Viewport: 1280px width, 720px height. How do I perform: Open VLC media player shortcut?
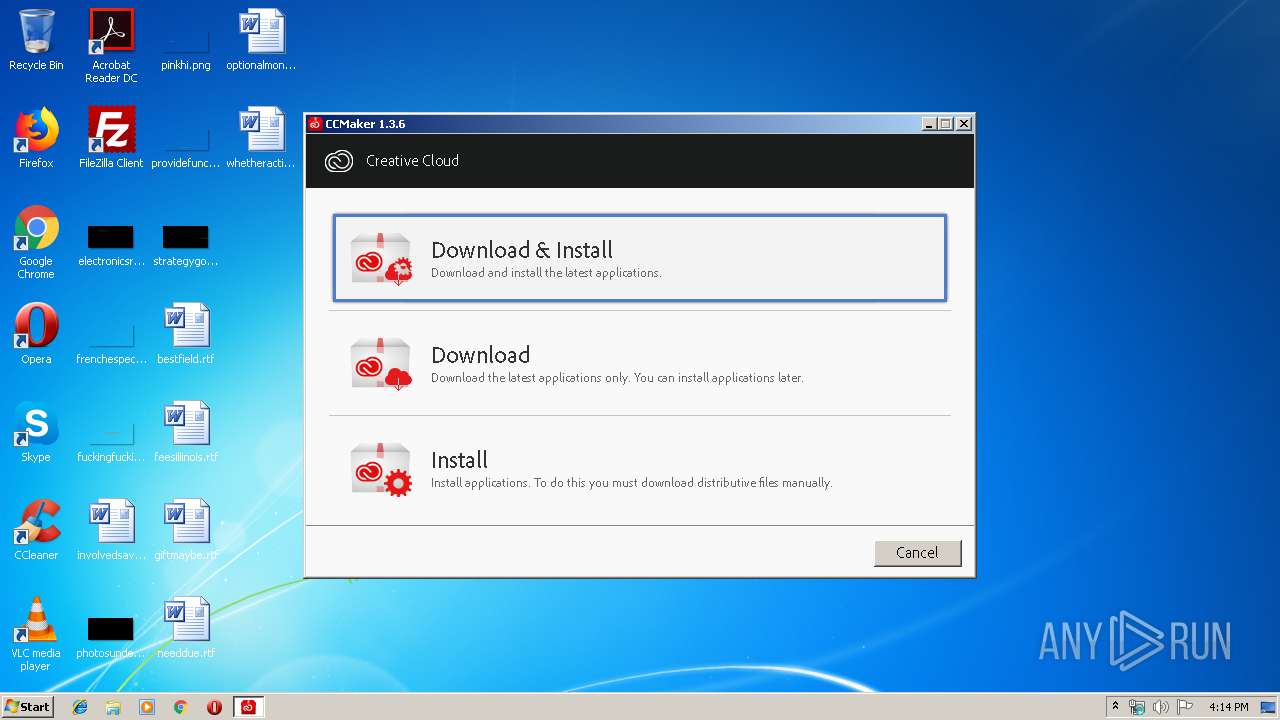click(x=36, y=634)
